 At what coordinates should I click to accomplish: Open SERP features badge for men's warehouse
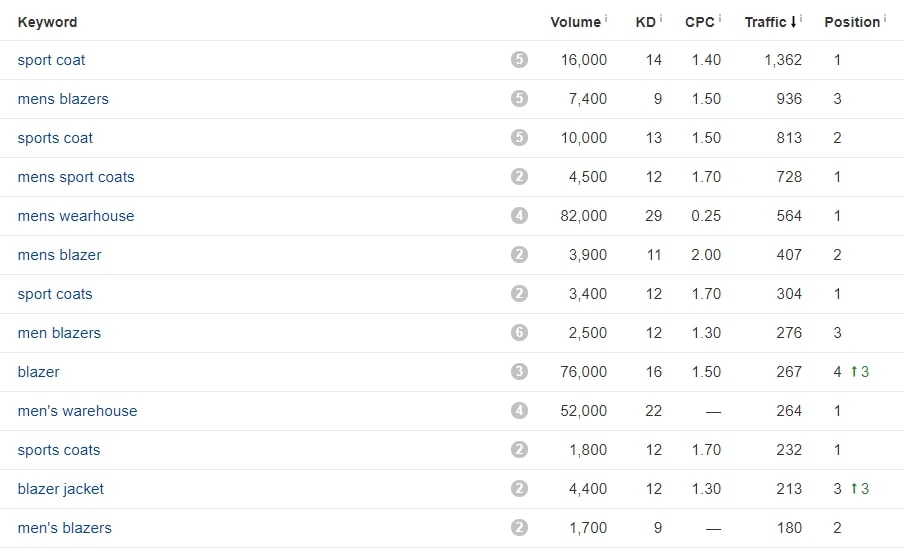point(519,411)
